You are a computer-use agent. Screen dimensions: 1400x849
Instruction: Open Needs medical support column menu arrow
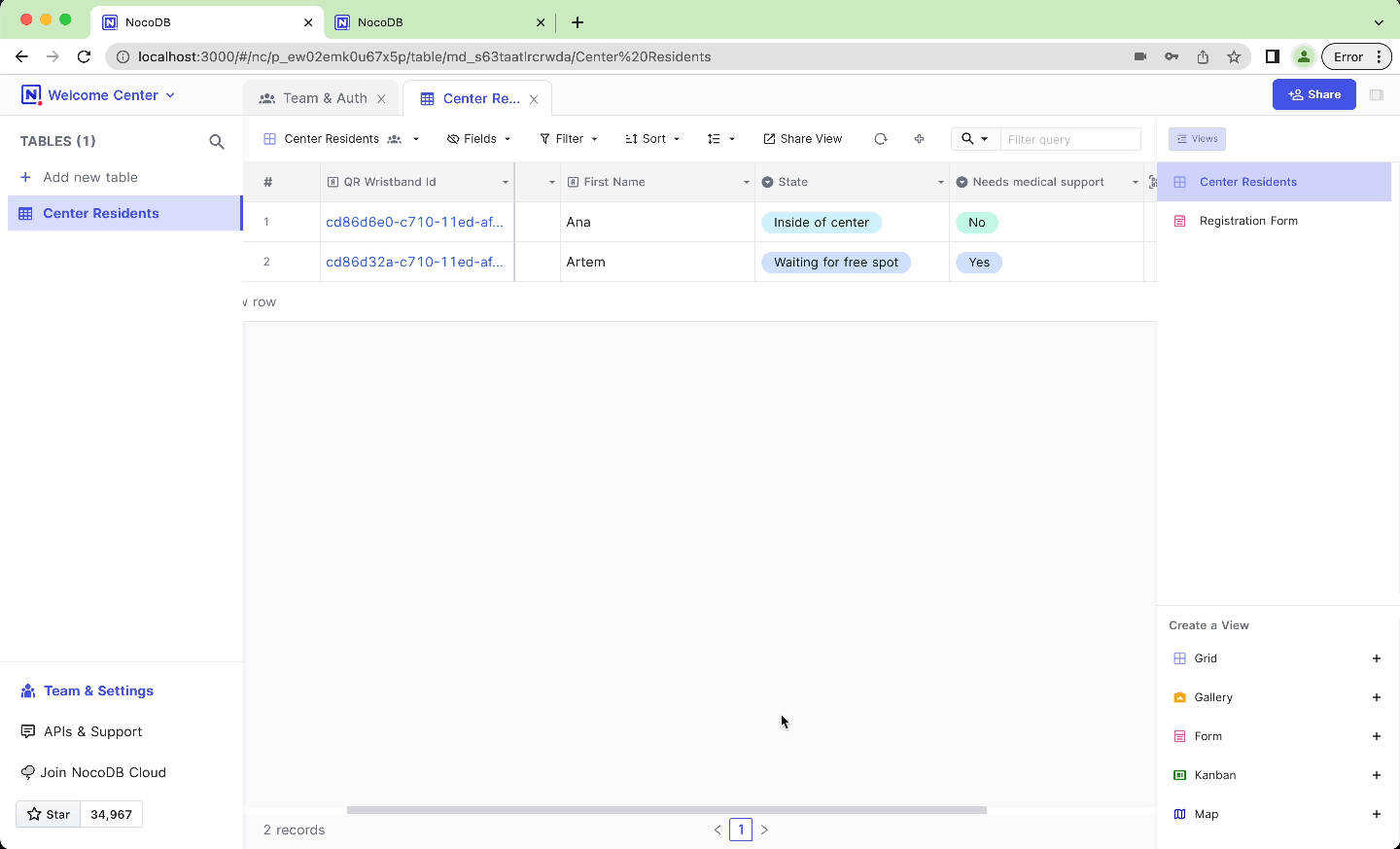[x=1135, y=183]
